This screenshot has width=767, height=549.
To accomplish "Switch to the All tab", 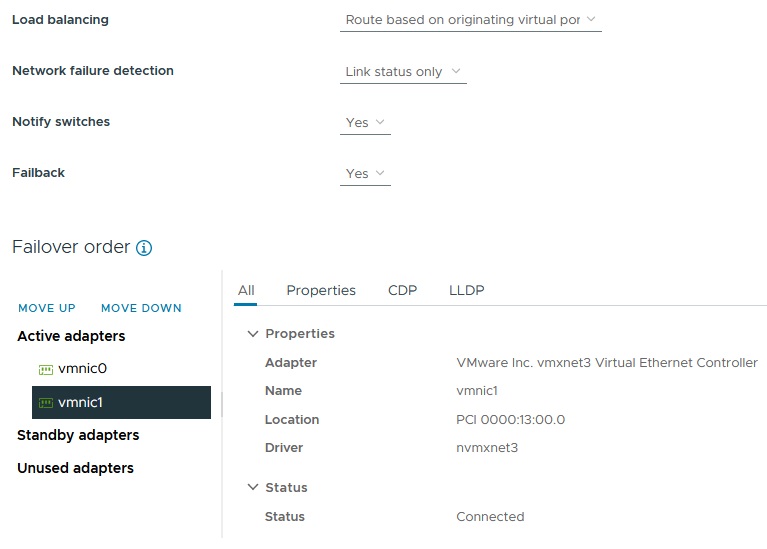I will coord(246,291).
